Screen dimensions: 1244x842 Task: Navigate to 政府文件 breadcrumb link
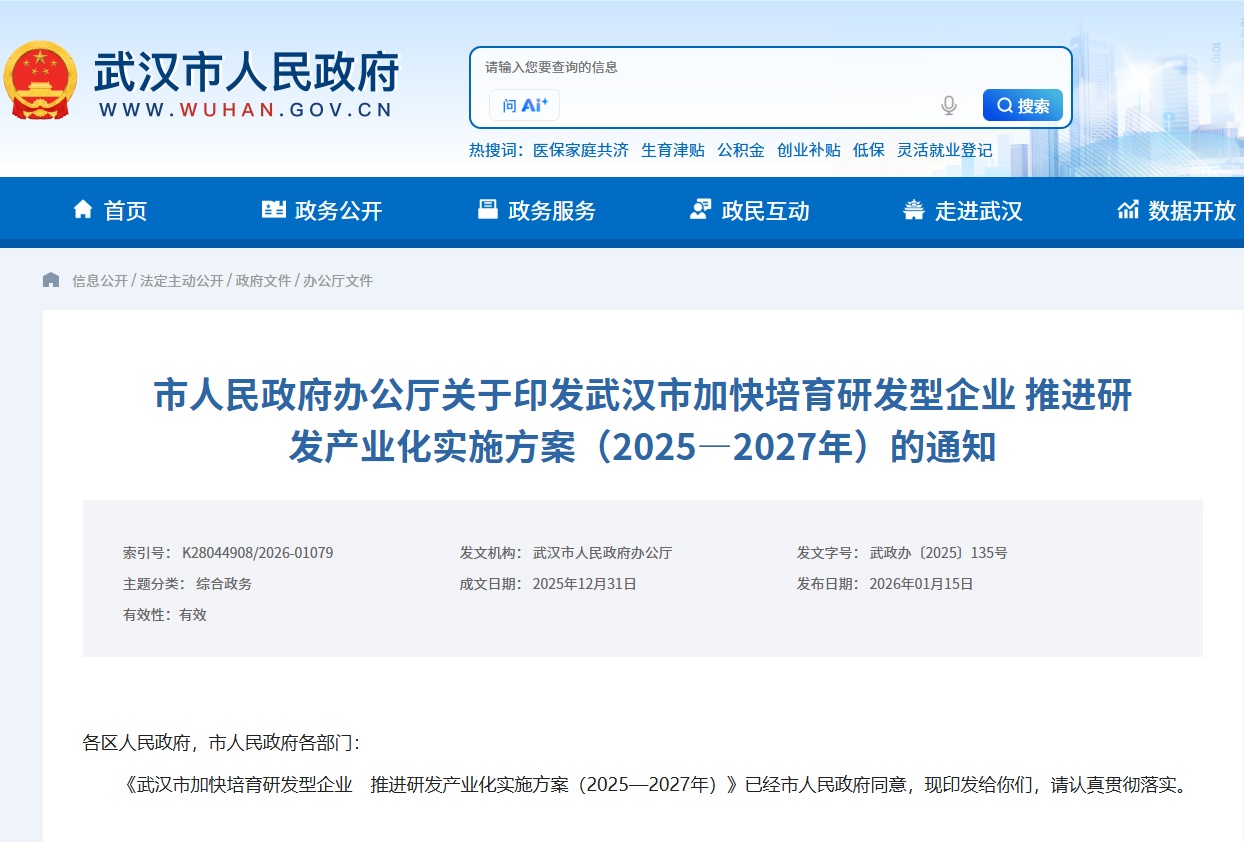pos(263,281)
